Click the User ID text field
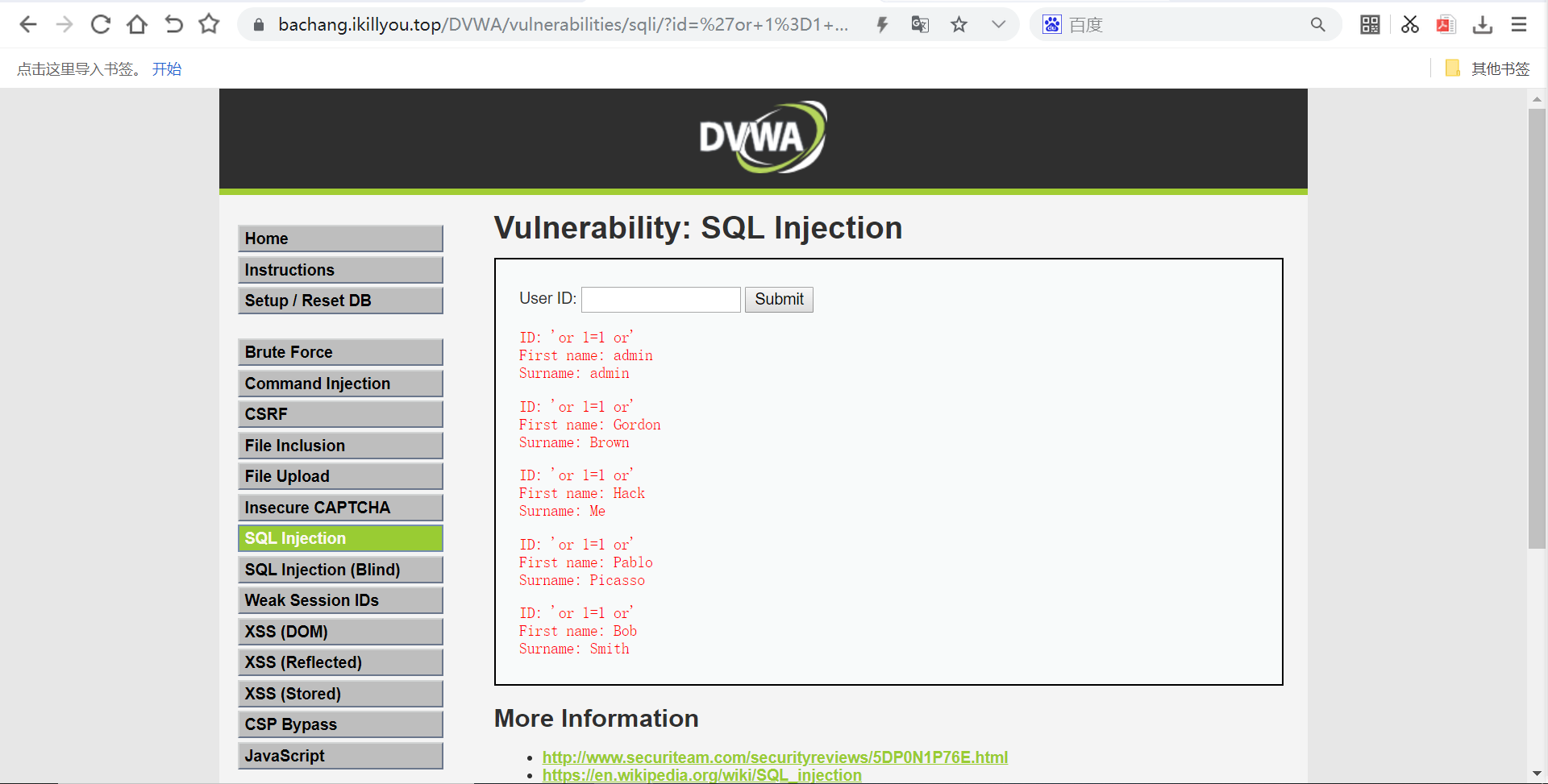Image resolution: width=1548 pixels, height=784 pixels. click(x=661, y=300)
